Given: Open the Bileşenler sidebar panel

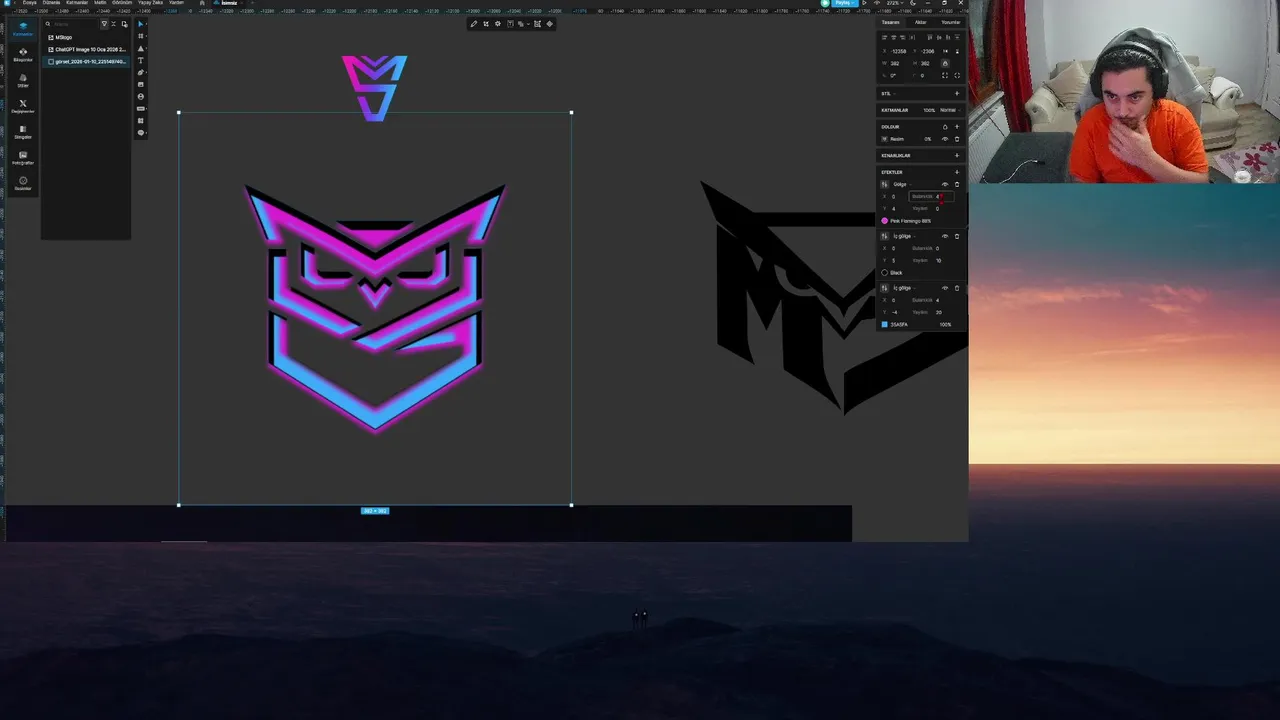Looking at the screenshot, I should click(23, 55).
